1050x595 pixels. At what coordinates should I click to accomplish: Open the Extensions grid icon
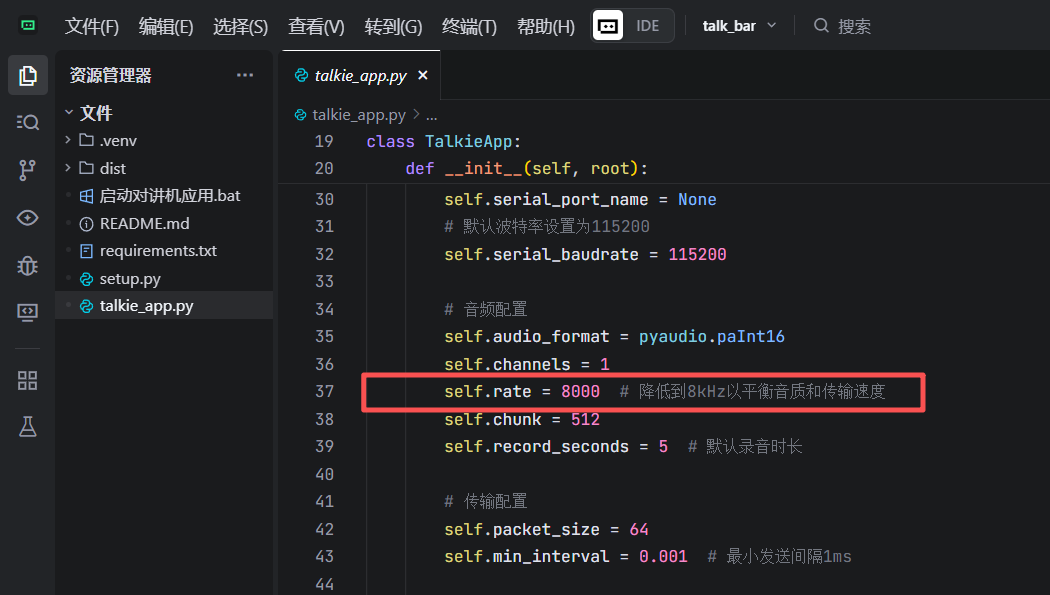28,380
